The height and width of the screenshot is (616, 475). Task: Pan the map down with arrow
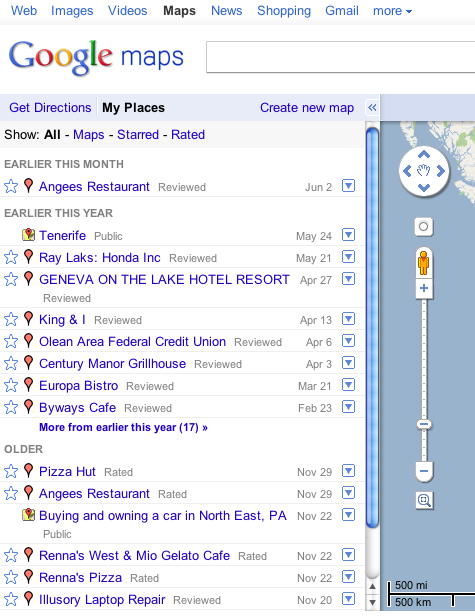click(424, 188)
